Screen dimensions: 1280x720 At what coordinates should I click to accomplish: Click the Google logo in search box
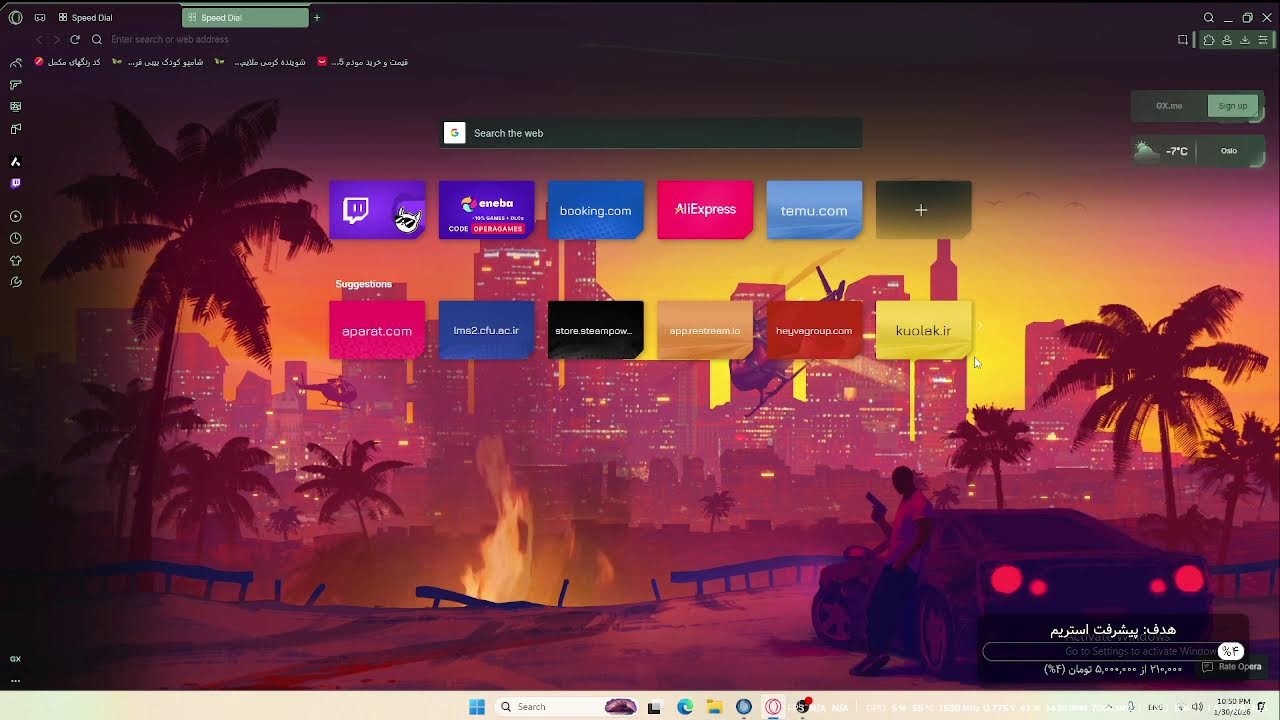[454, 133]
